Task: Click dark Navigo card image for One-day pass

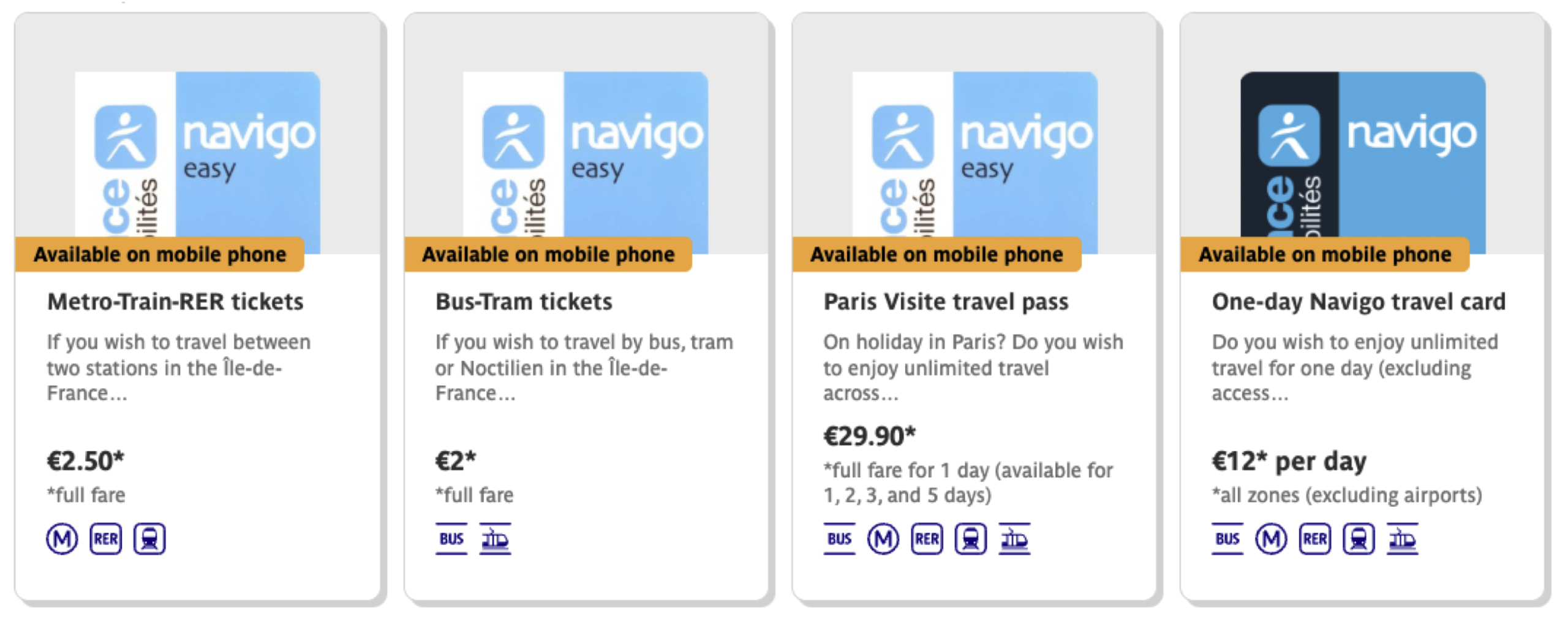Action: click(1363, 153)
